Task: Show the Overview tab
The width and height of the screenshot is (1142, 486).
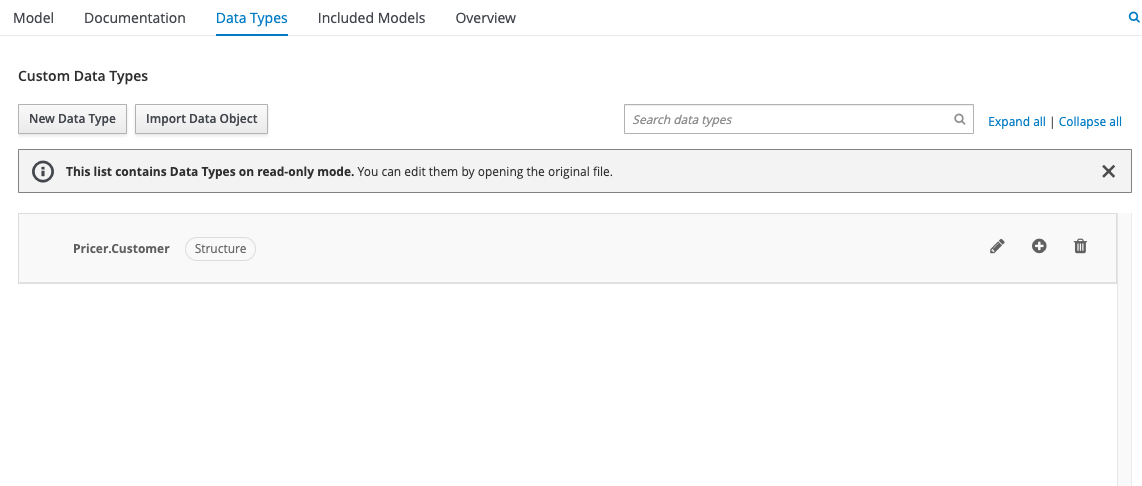Action: pyautogui.click(x=485, y=18)
